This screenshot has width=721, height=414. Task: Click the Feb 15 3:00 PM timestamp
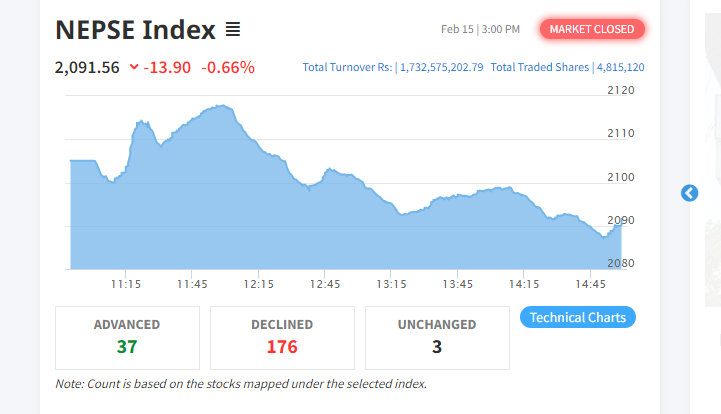480,29
